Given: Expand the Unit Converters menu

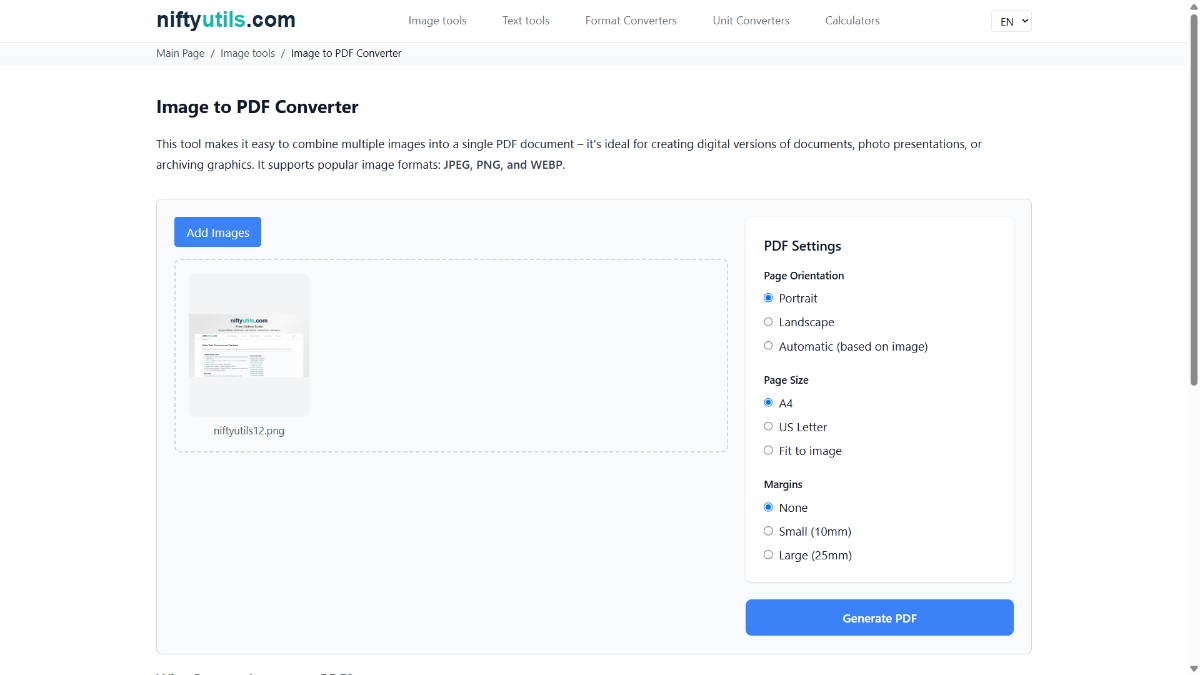Looking at the screenshot, I should click(750, 21).
